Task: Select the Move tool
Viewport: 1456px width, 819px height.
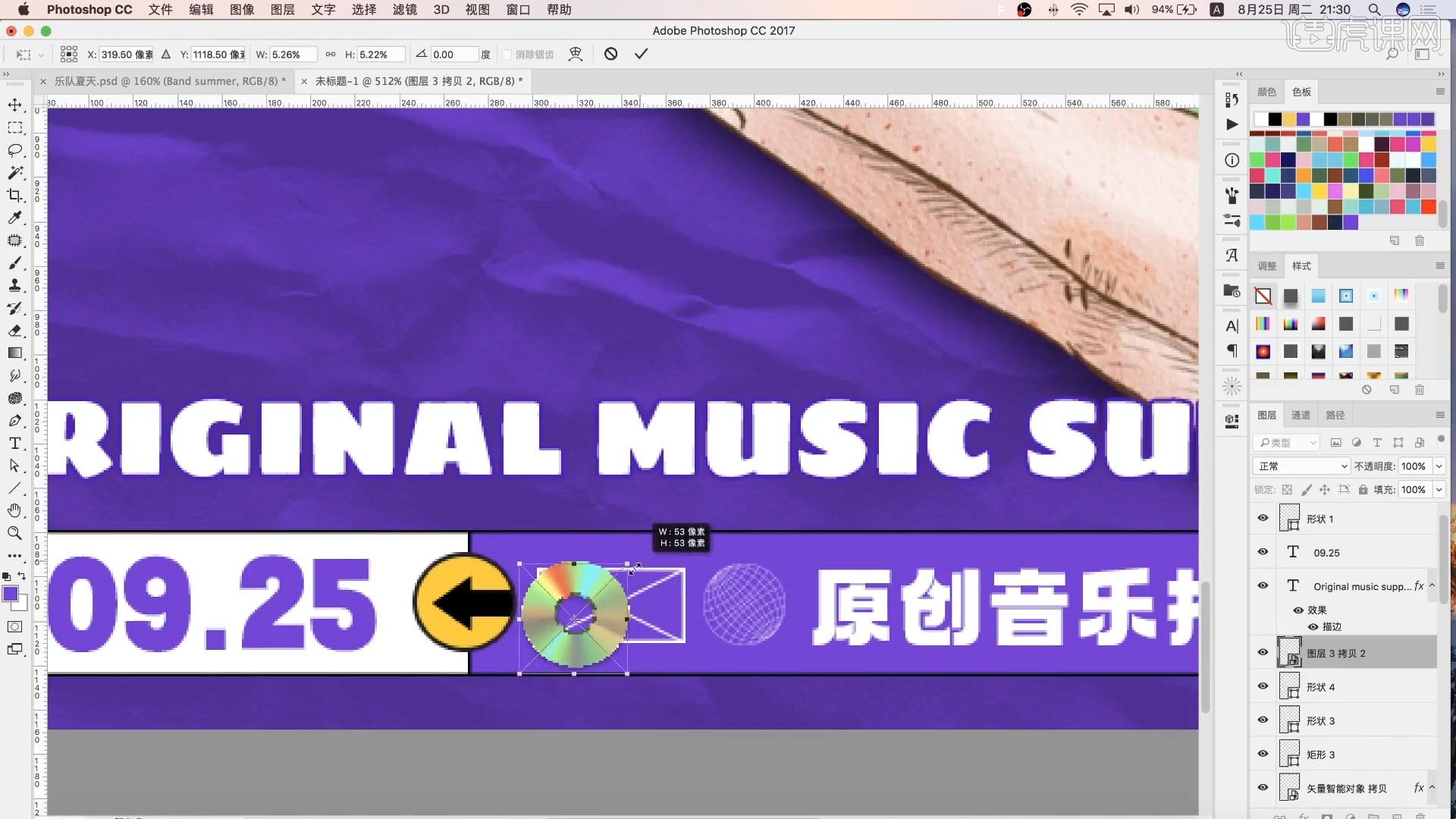Action: click(x=14, y=105)
